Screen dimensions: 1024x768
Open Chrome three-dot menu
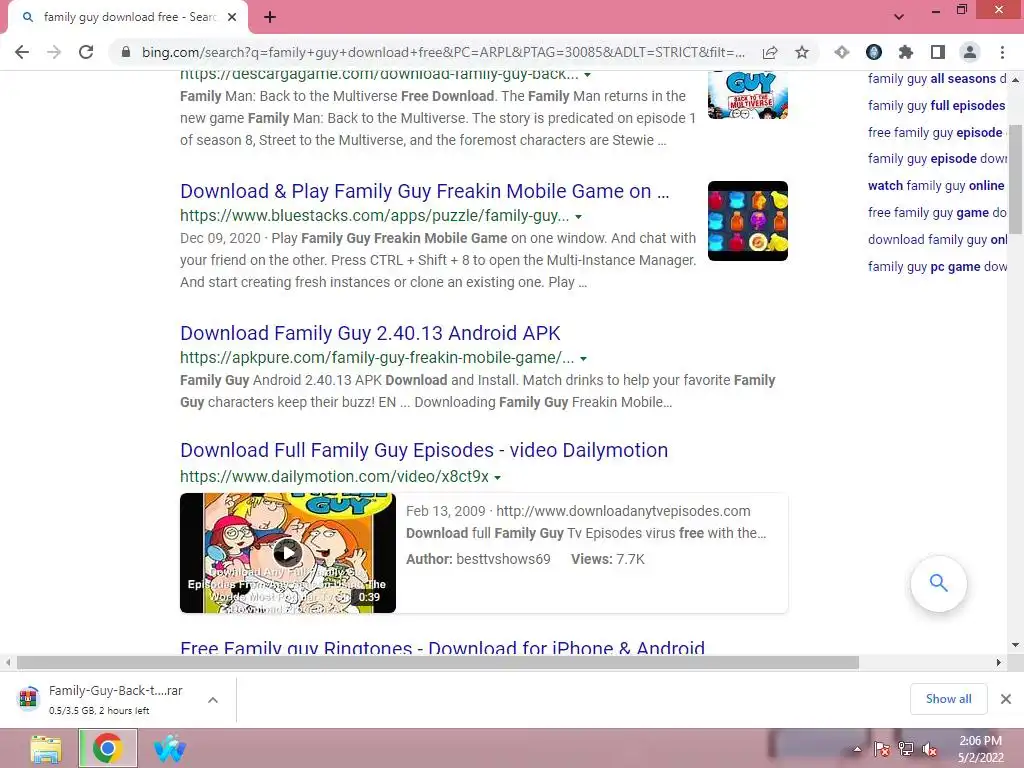1002,52
